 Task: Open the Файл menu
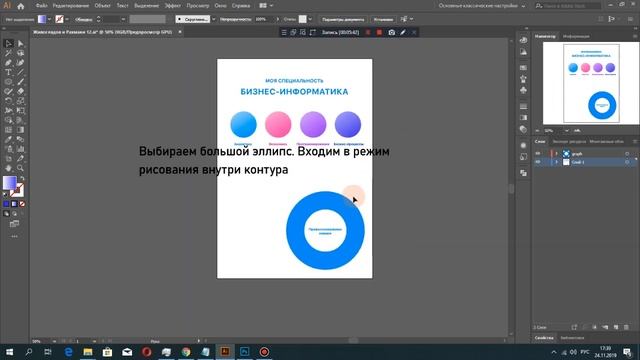41,6
